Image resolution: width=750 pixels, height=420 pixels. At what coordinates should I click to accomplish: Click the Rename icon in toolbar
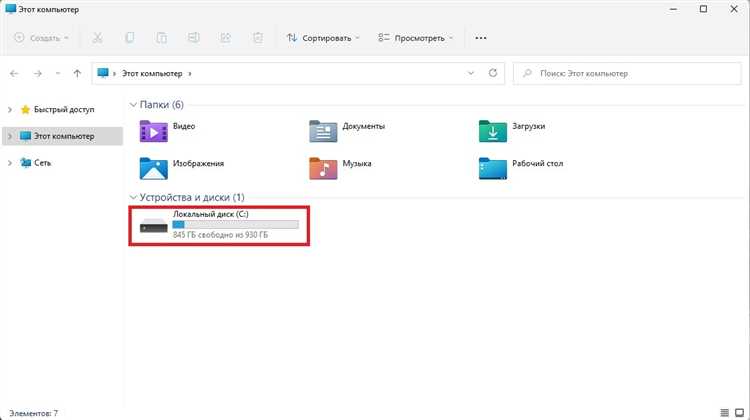click(194, 38)
